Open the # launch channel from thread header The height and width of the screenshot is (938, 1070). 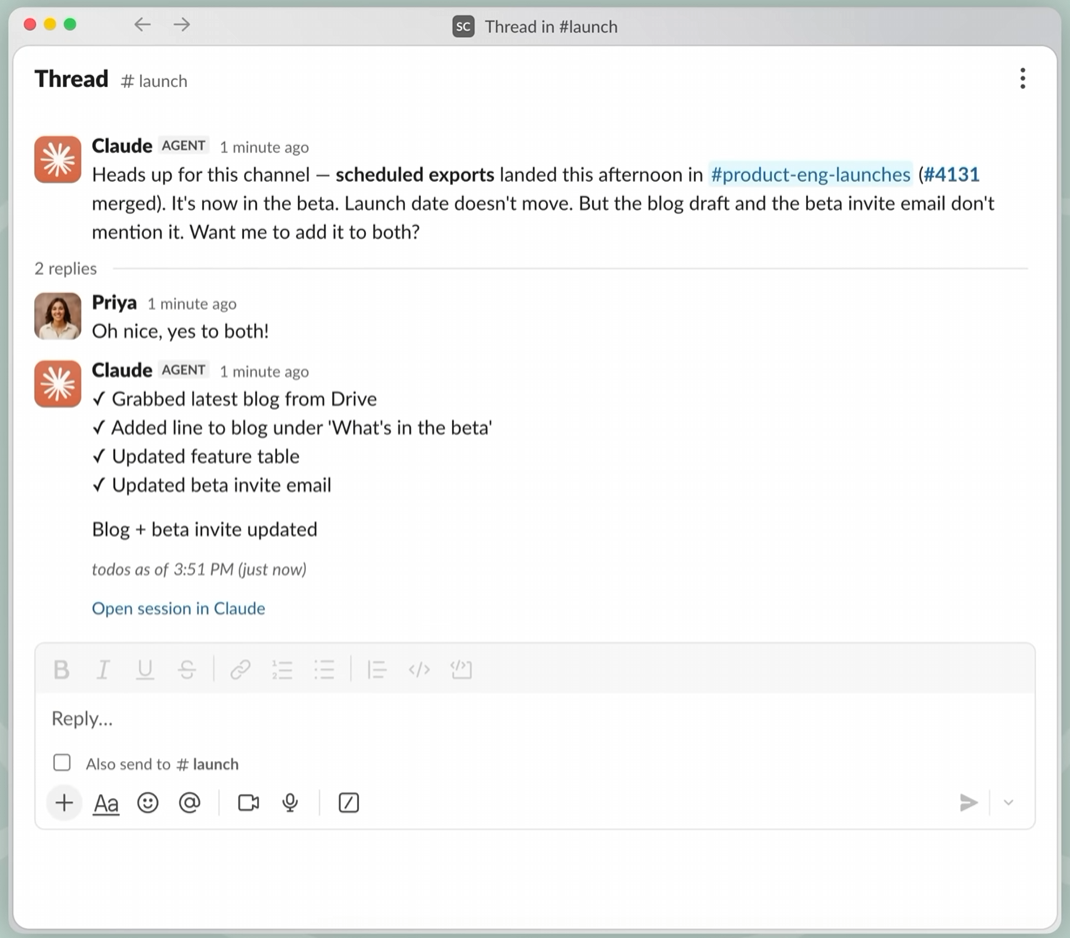[154, 81]
